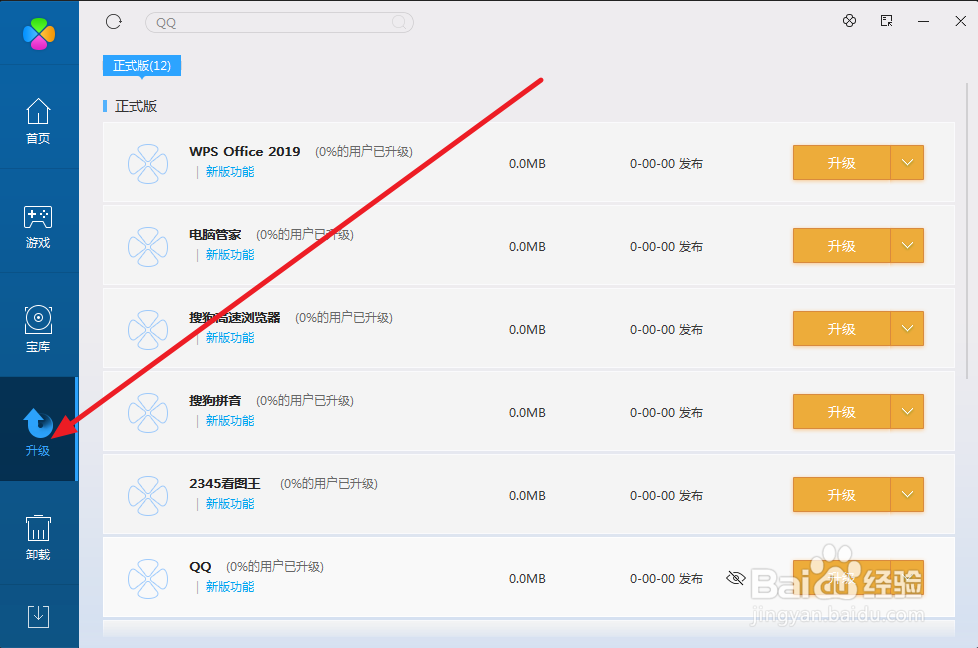978x648 pixels.
Task: Click the QQ title text in the list
Action: [x=200, y=566]
